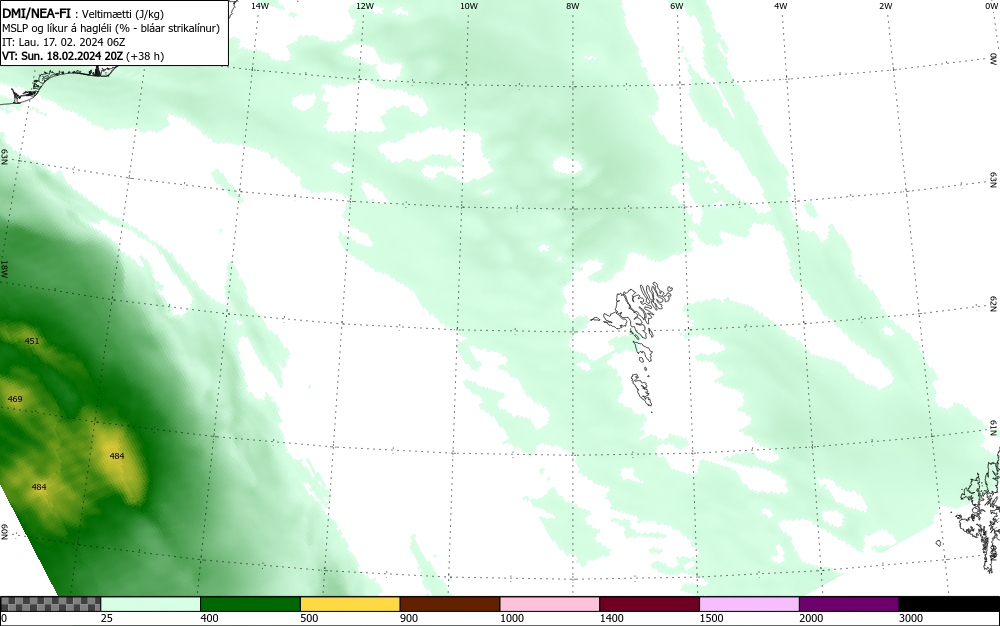The image size is (1000, 626).
Task: Click the legend value 2000
Action: pos(811,618)
